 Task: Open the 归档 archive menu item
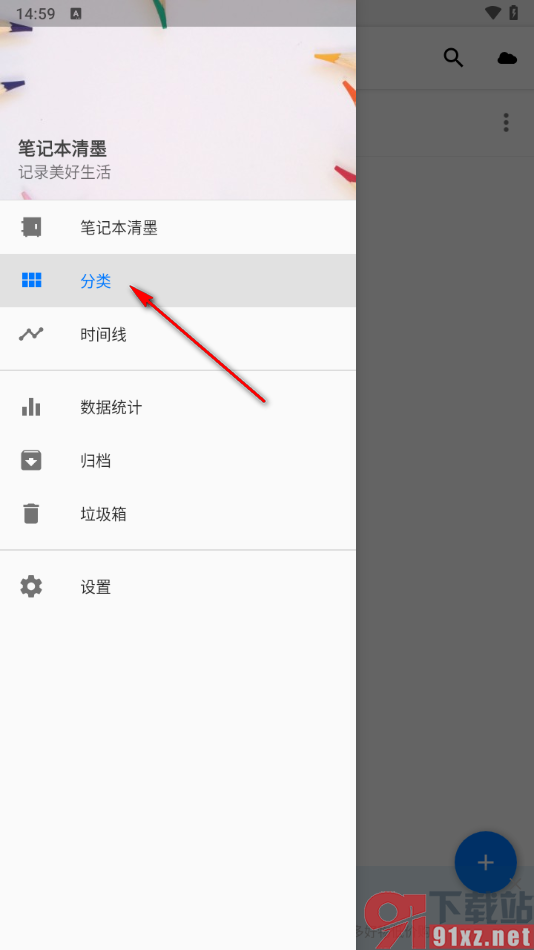pyautogui.click(x=178, y=460)
